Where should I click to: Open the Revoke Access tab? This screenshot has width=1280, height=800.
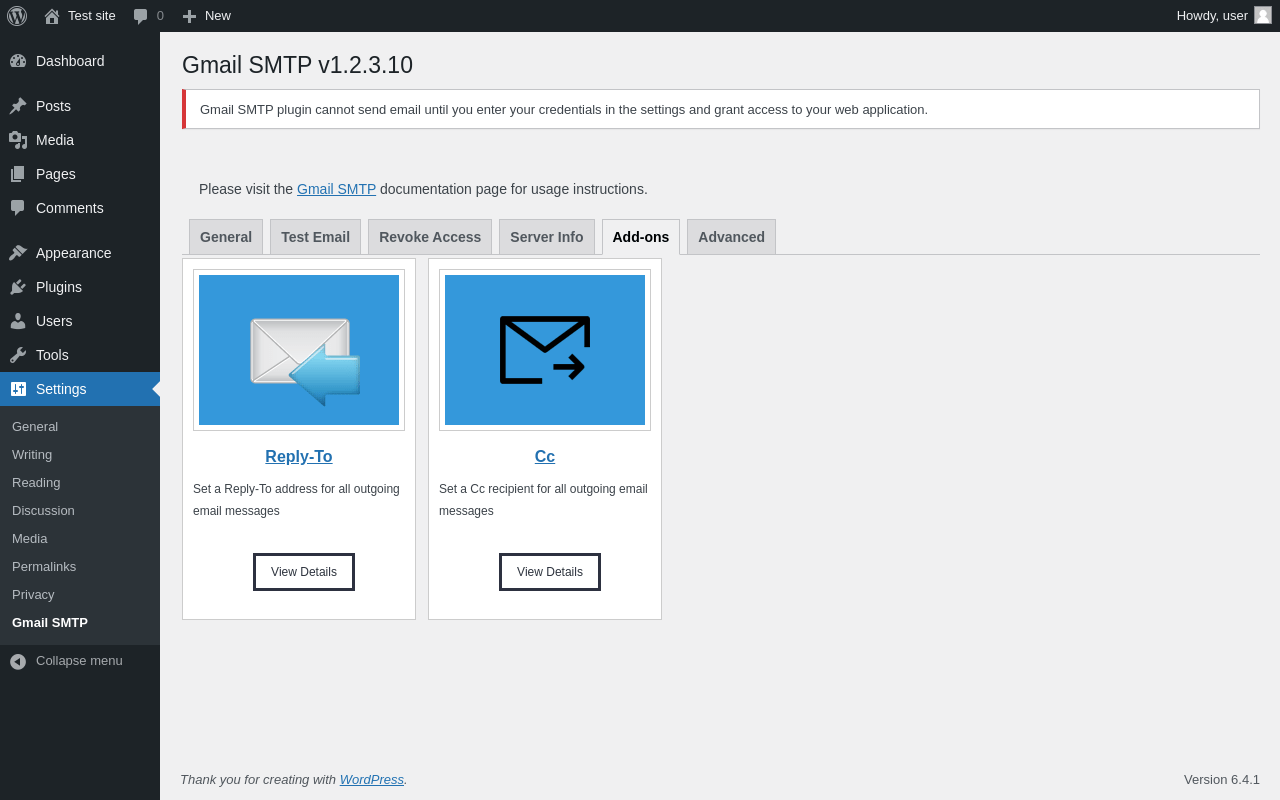[x=430, y=237]
